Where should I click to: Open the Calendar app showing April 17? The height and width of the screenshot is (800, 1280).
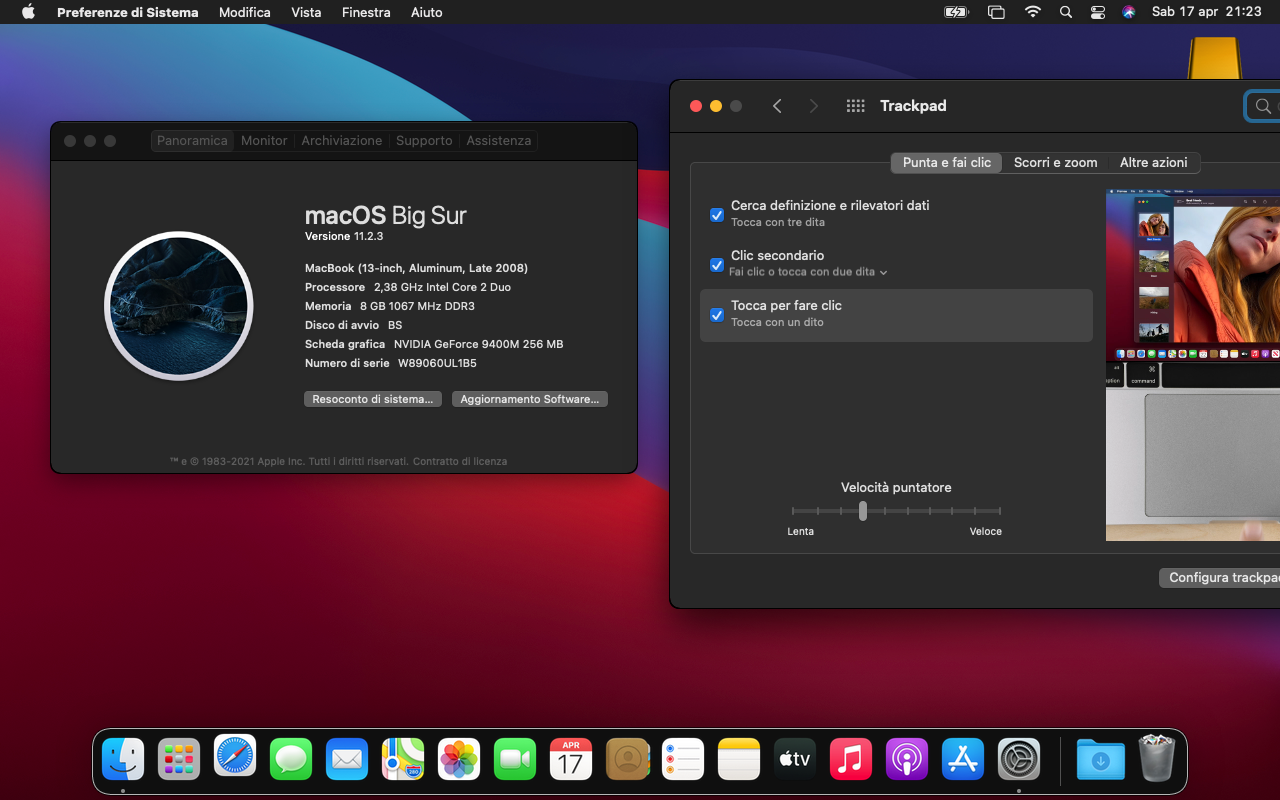pos(570,758)
